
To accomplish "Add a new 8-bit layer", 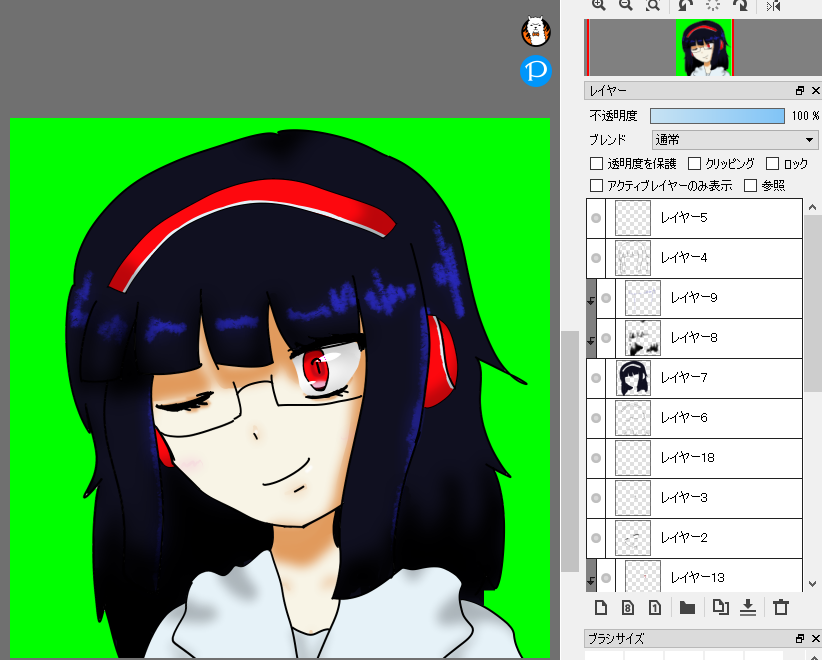I will (x=628, y=608).
